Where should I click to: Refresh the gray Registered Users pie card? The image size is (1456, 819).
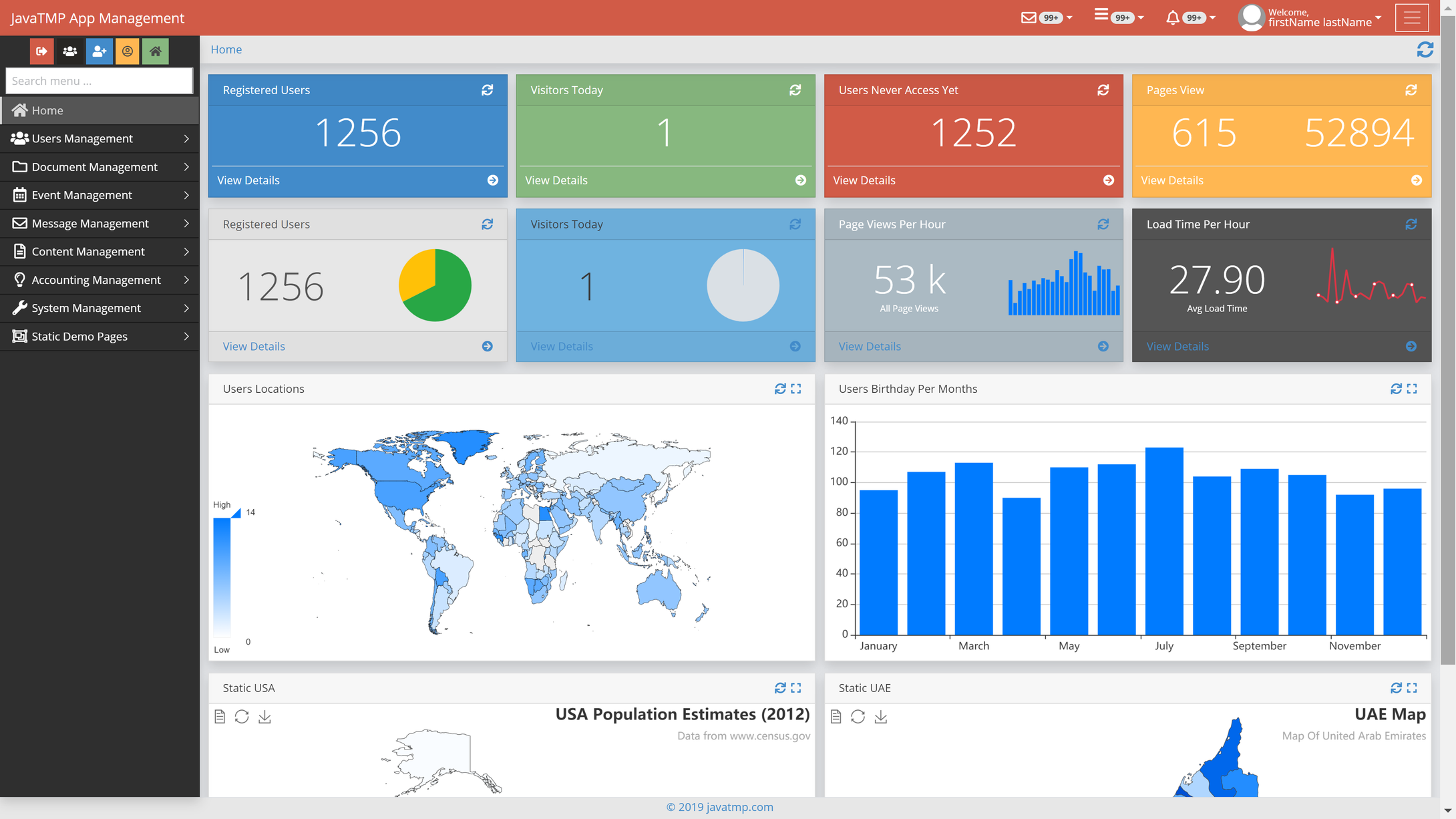[488, 224]
